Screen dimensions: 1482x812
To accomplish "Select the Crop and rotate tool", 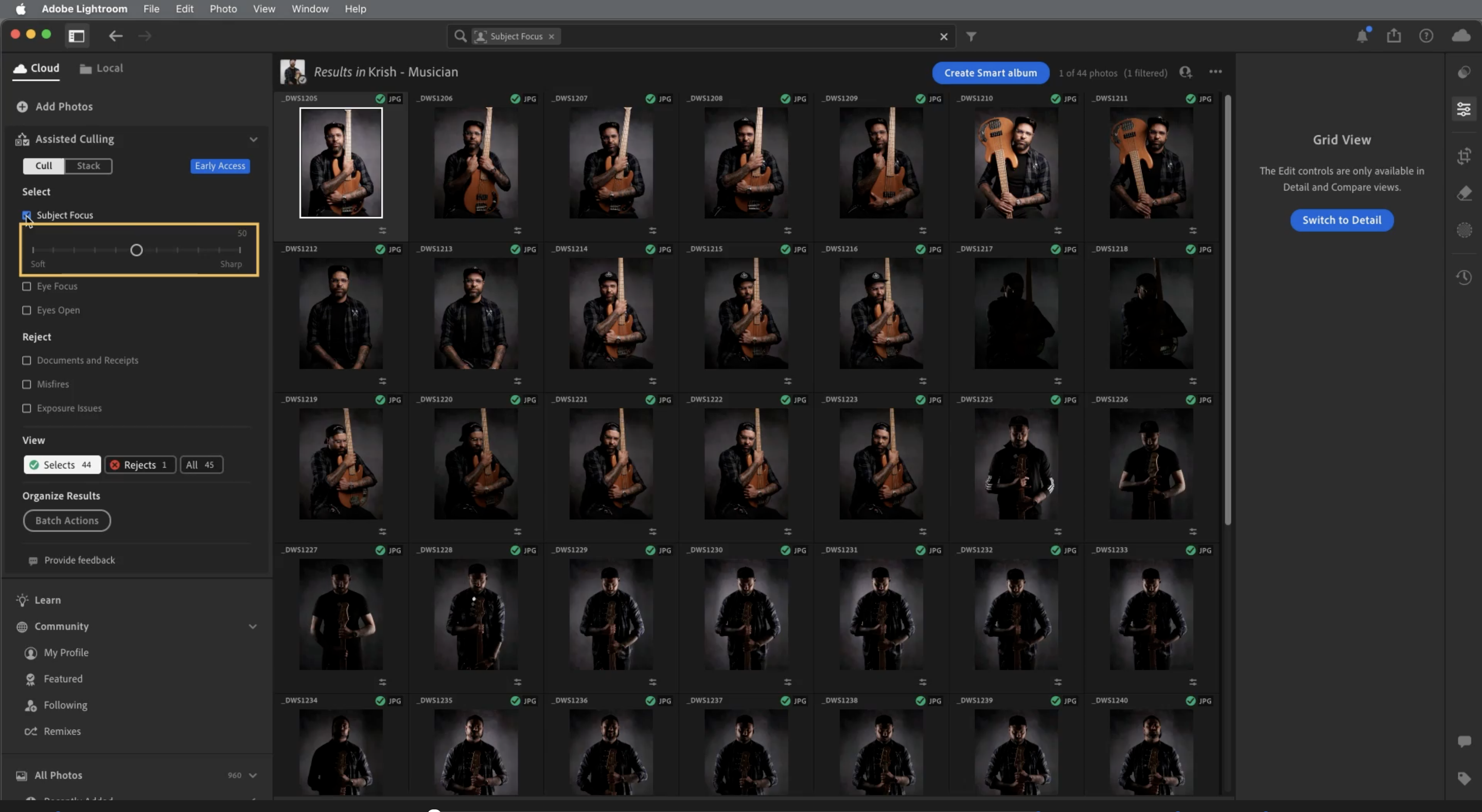I will coord(1464,156).
